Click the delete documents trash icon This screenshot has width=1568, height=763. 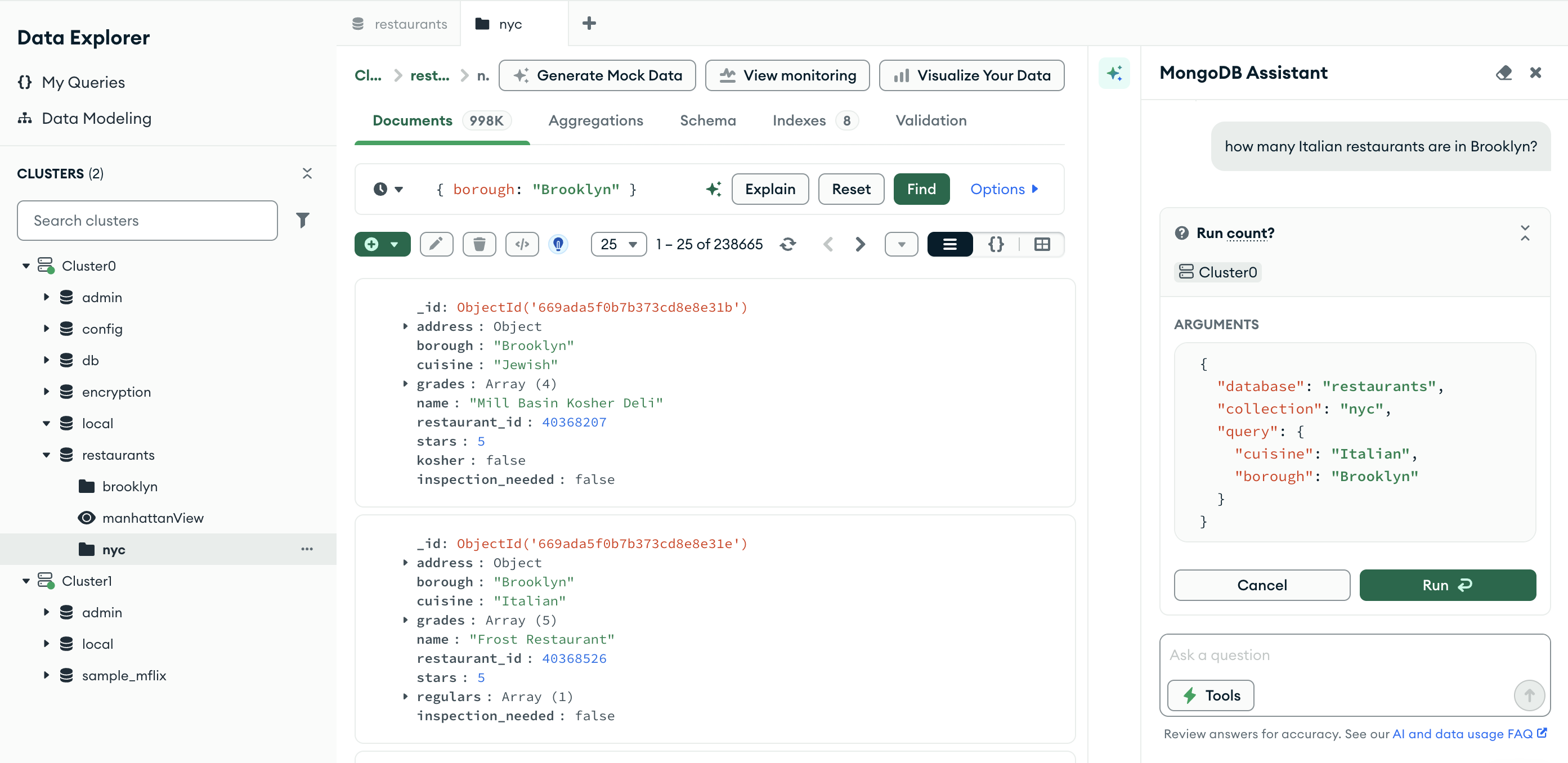[479, 244]
